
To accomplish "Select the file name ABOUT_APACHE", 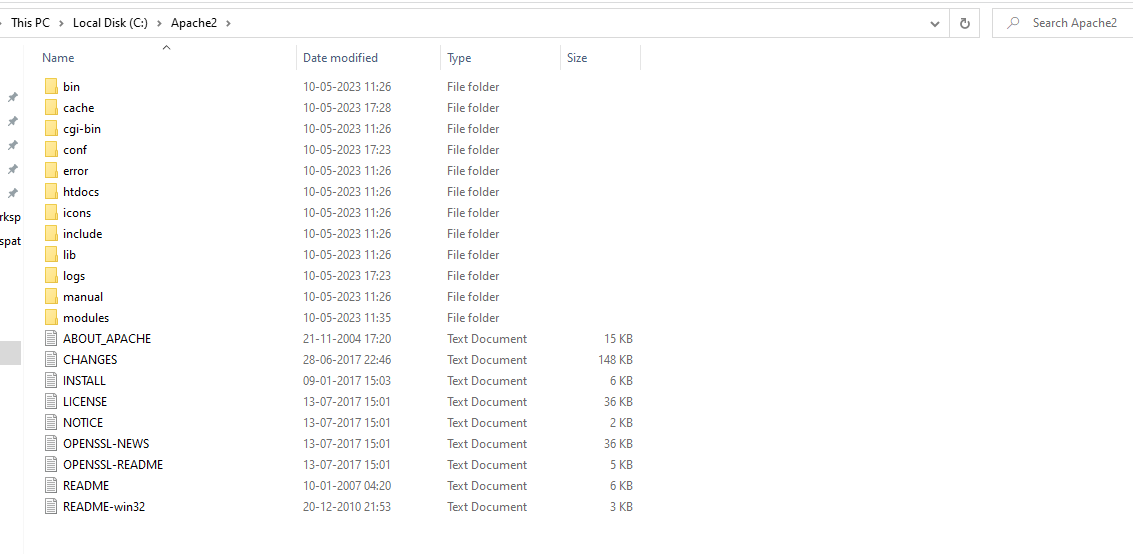I will click(107, 339).
